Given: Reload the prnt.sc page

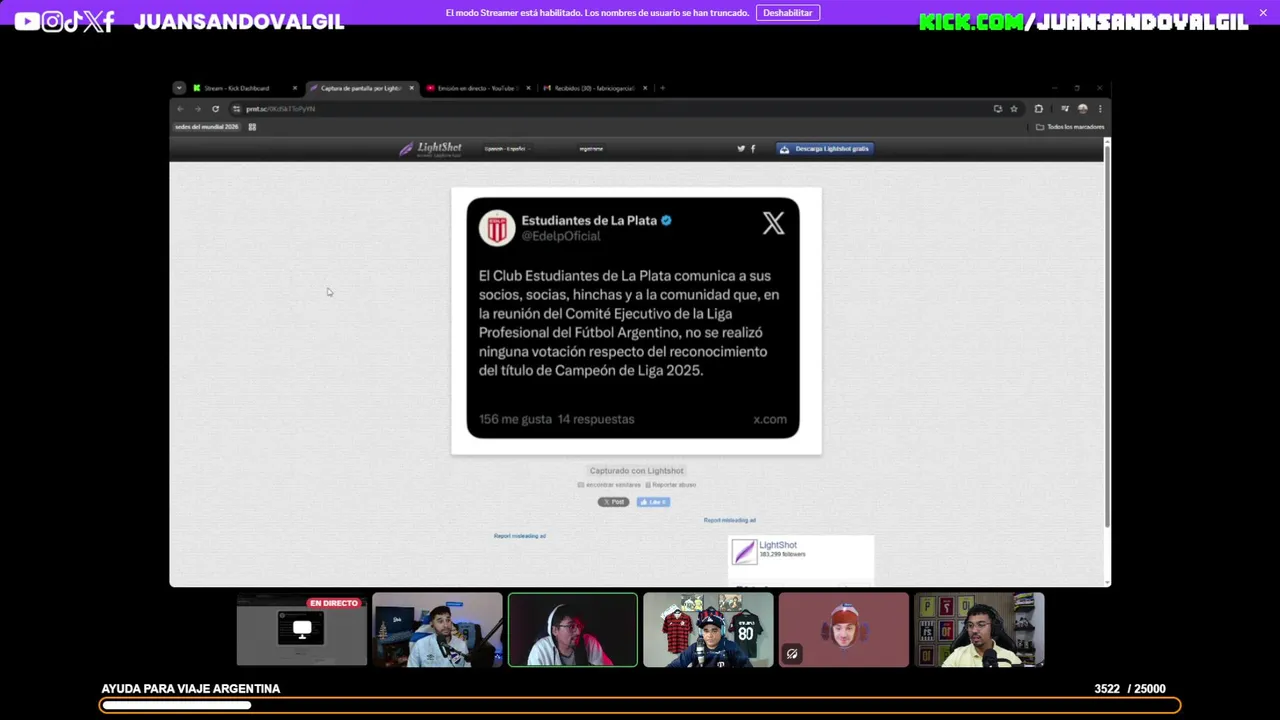Looking at the screenshot, I should coord(215,109).
